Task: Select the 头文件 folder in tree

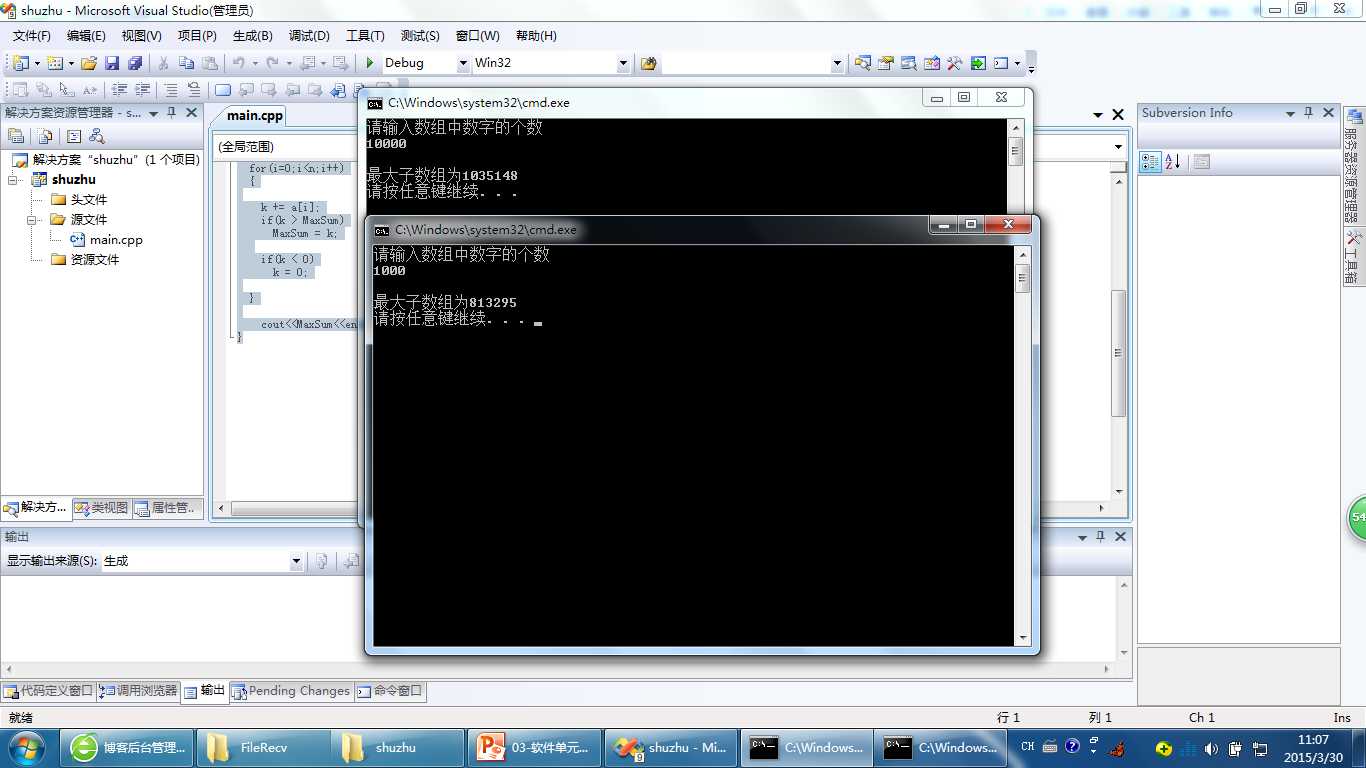Action: click(x=88, y=200)
